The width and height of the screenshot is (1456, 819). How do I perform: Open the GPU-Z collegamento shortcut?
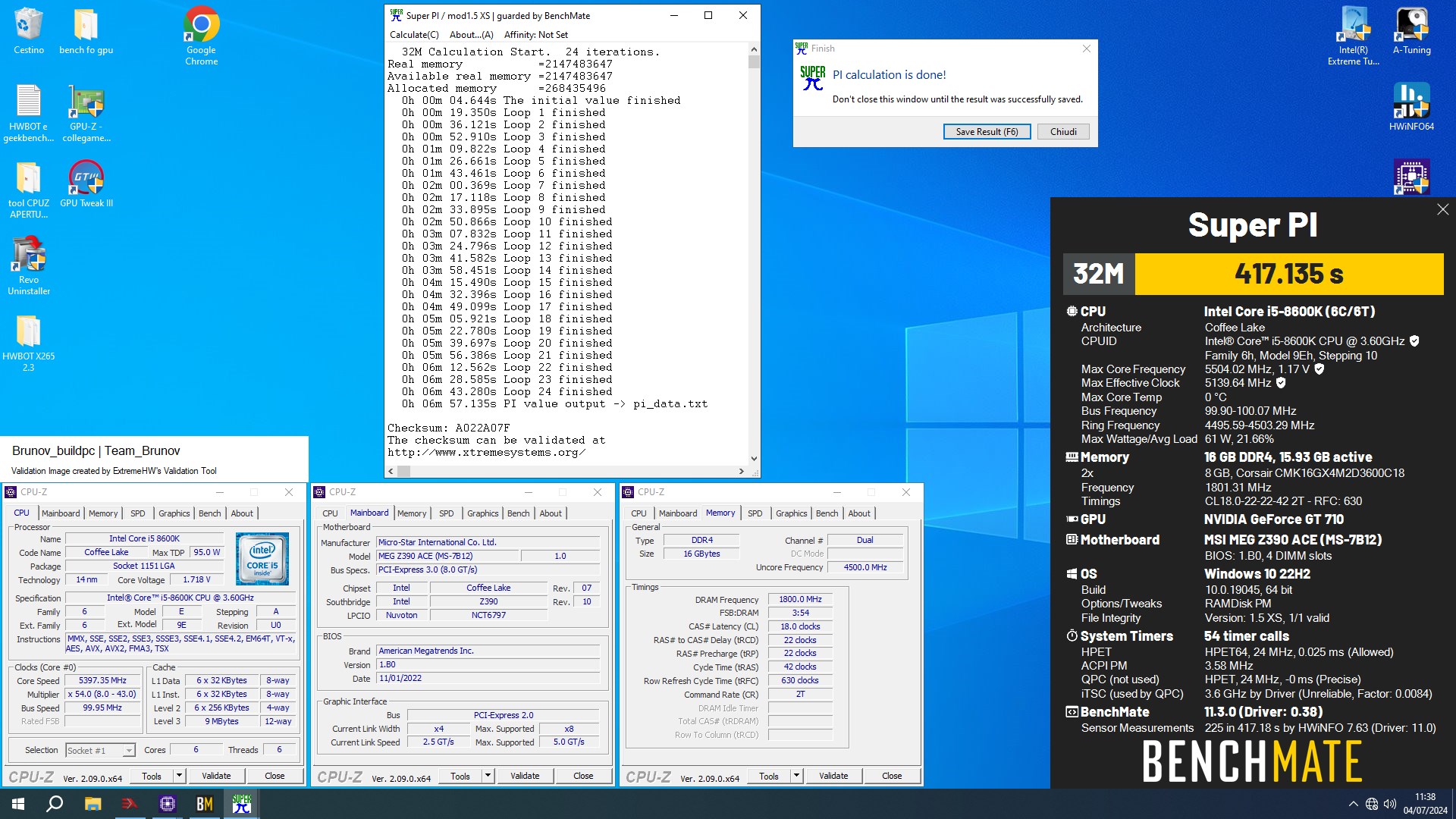[86, 112]
